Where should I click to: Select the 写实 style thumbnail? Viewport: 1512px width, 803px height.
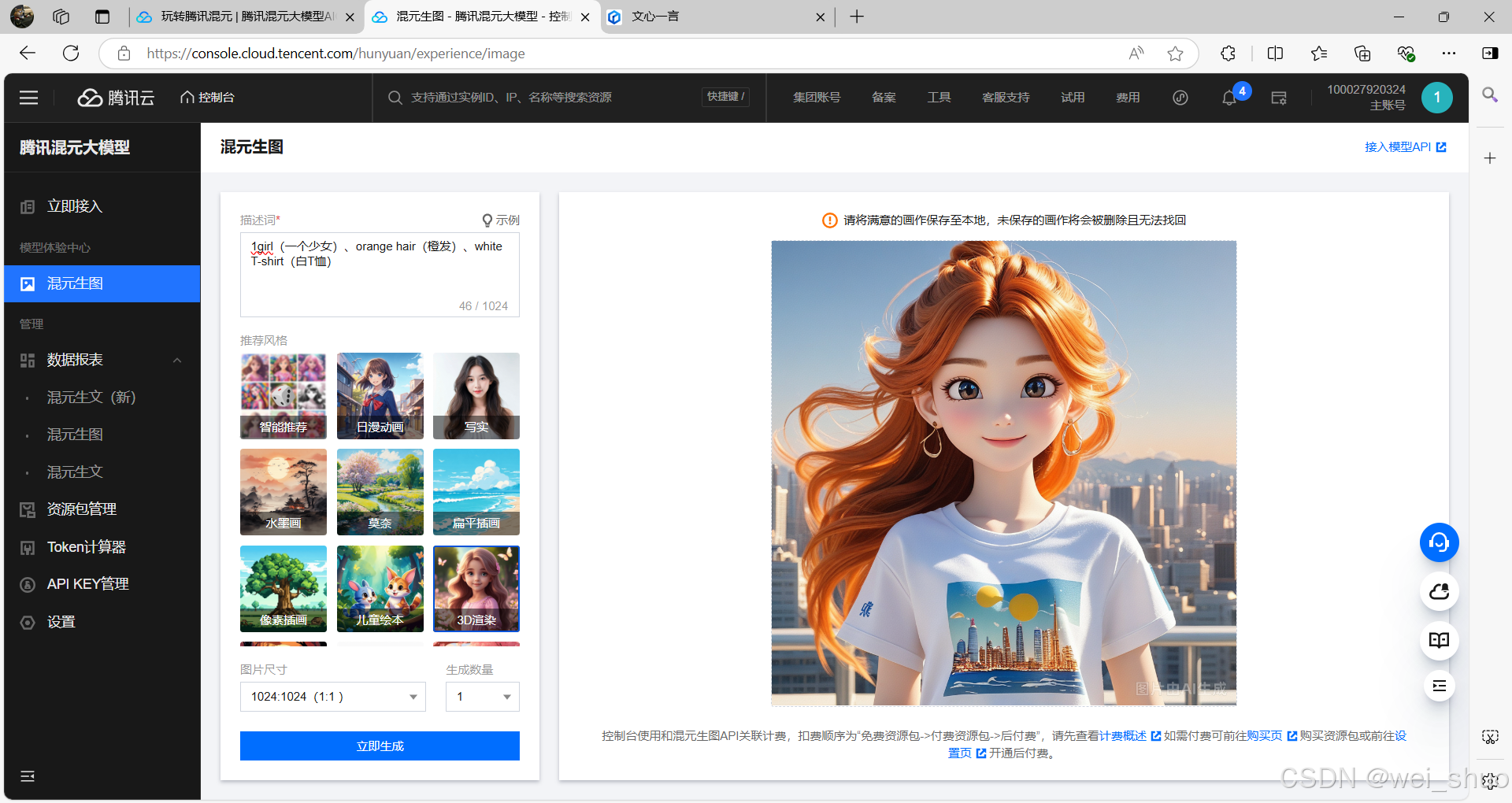pos(476,396)
